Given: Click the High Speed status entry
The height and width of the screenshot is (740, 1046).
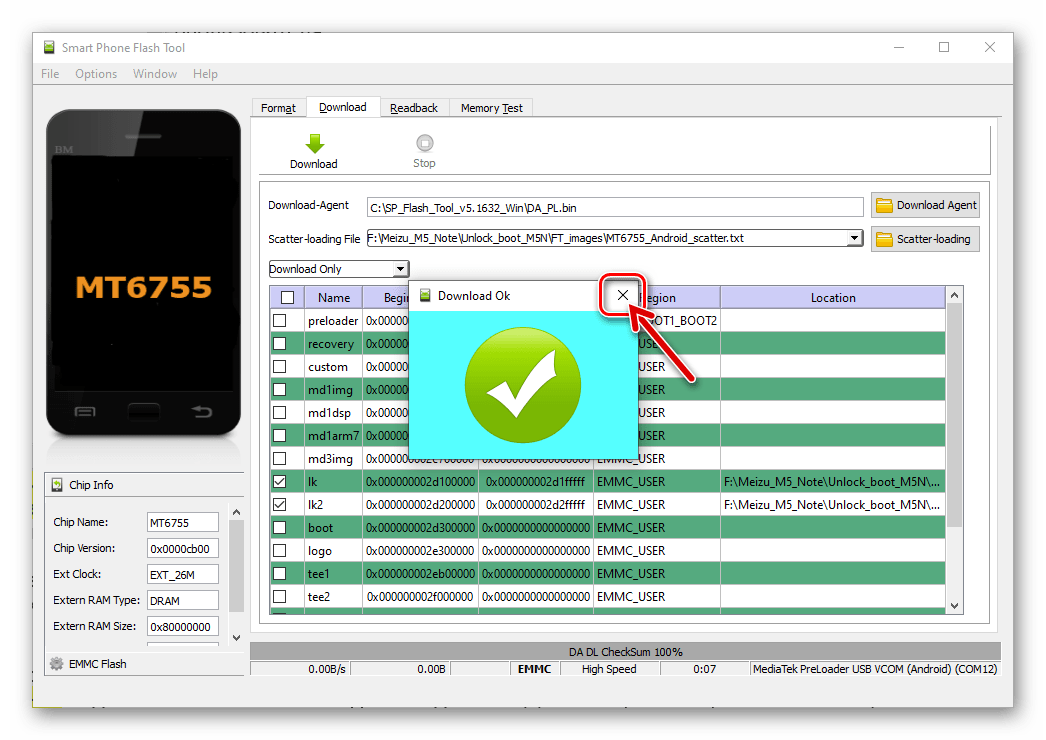Looking at the screenshot, I should [609, 669].
